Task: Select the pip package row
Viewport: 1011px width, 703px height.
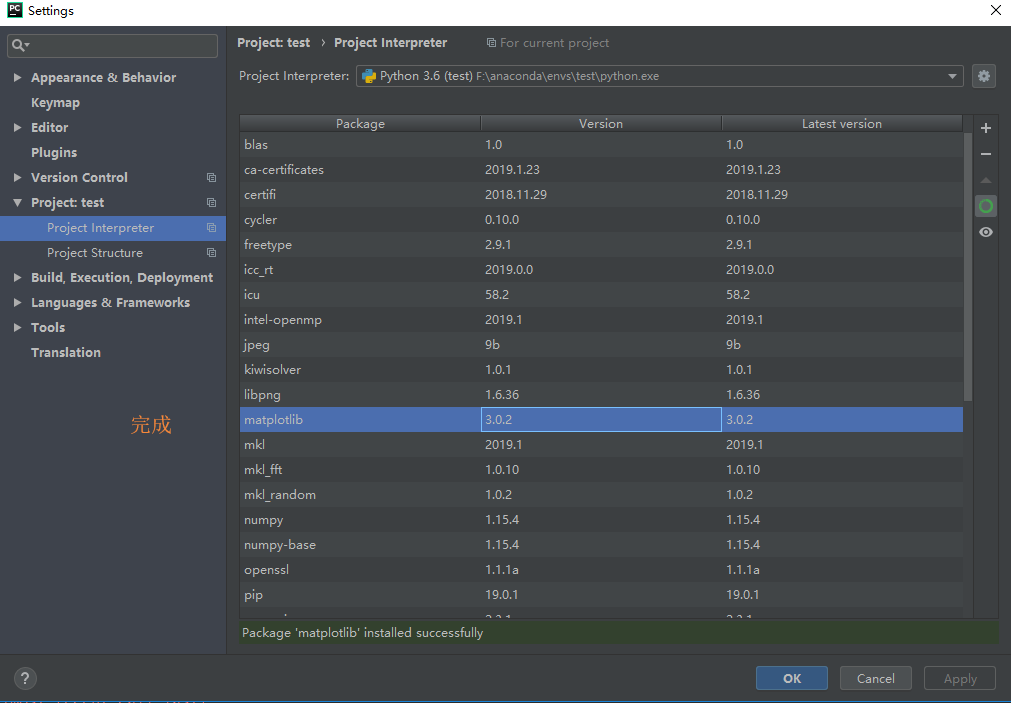Action: tap(601, 595)
